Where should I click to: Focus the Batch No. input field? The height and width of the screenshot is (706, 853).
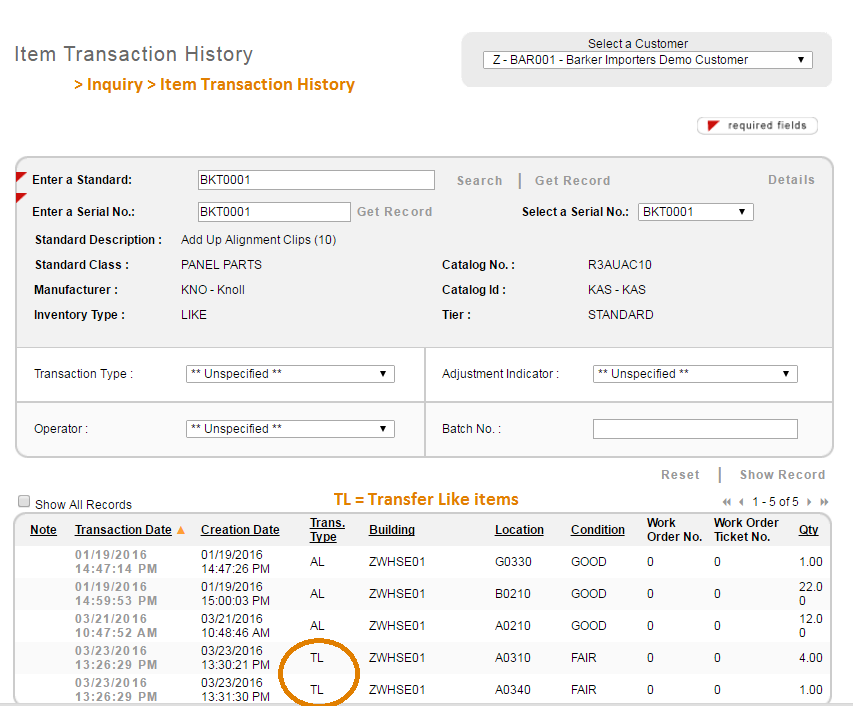pyautogui.click(x=695, y=429)
